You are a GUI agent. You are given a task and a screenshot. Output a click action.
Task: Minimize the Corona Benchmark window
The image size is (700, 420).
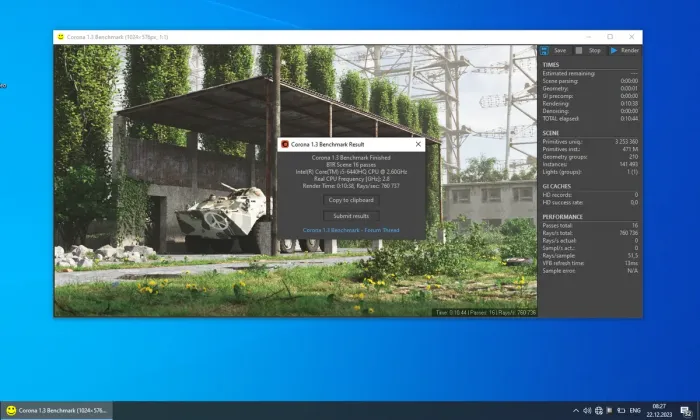click(584, 37)
